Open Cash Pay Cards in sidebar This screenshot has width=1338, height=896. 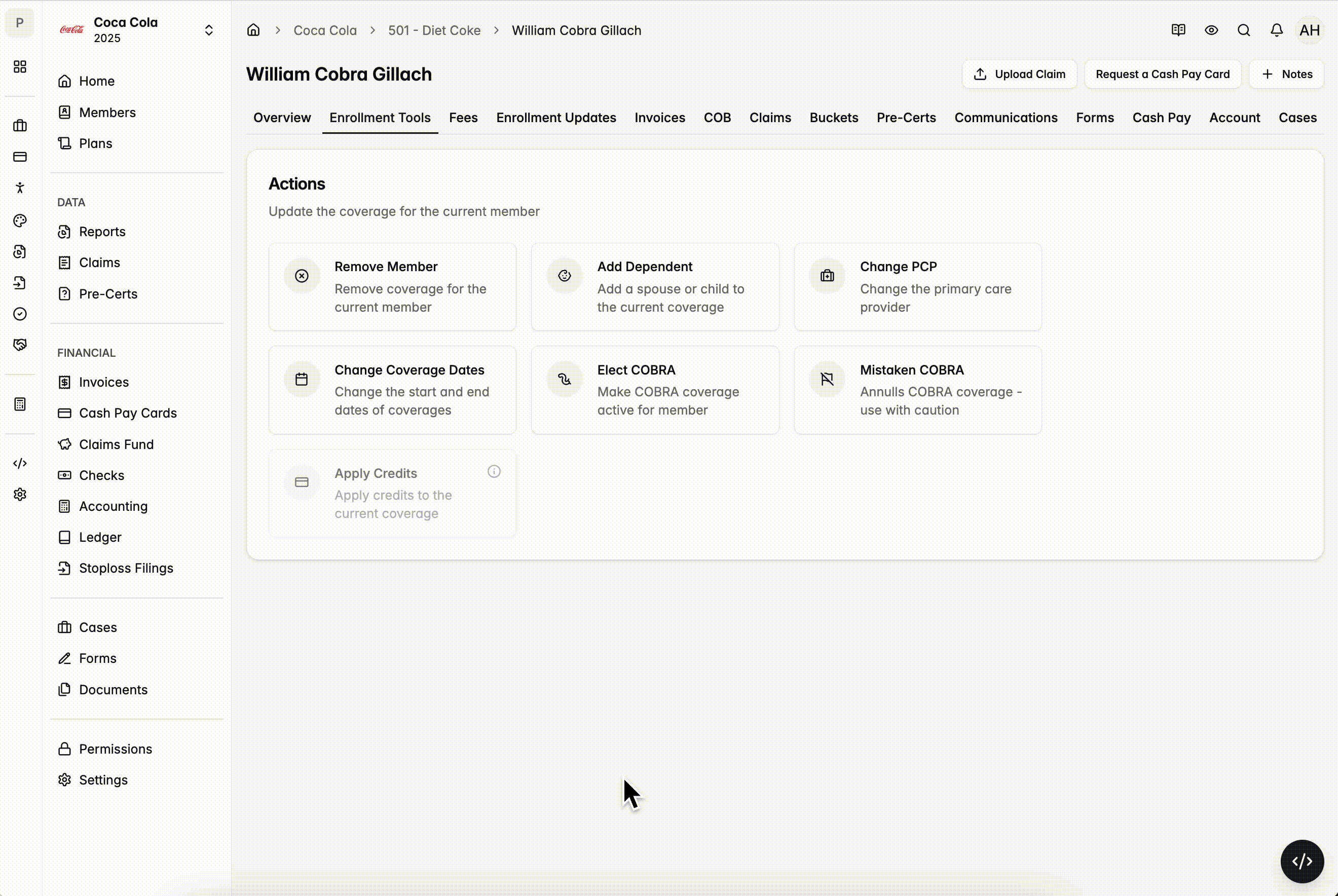click(127, 413)
